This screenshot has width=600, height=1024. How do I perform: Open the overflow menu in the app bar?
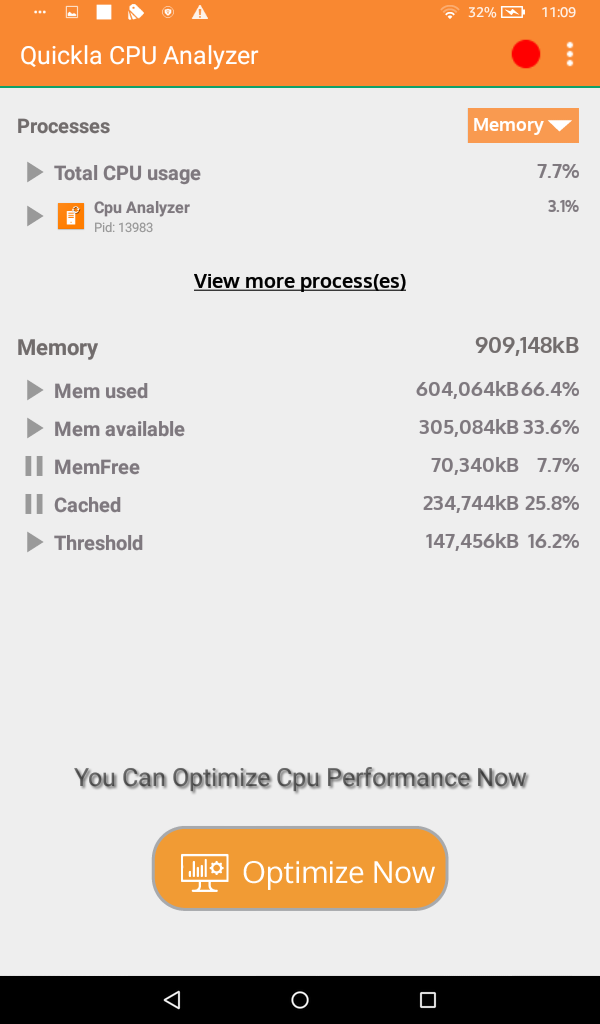pos(570,54)
